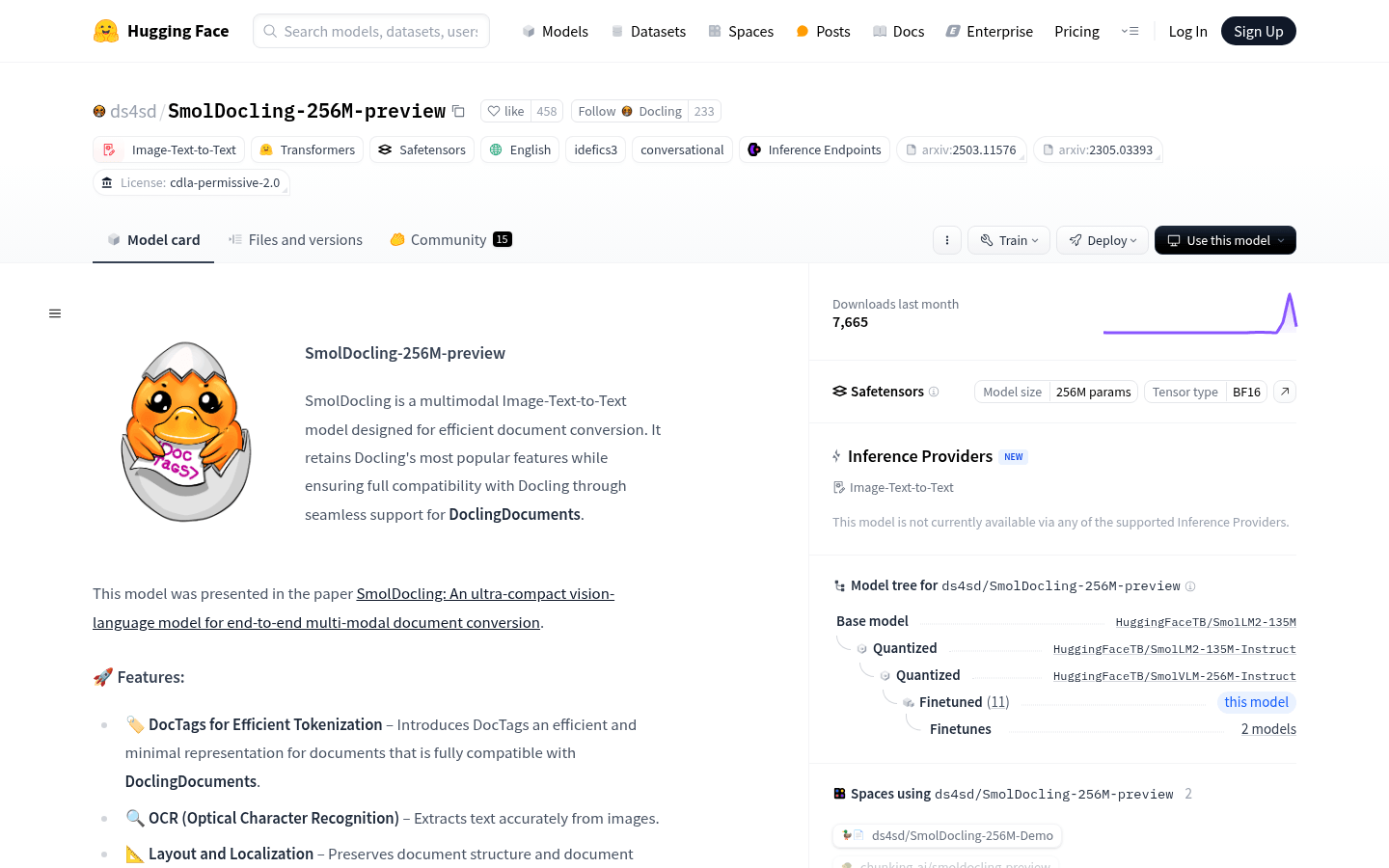Click the Log In link
The image size is (1389, 868).
(x=1187, y=31)
